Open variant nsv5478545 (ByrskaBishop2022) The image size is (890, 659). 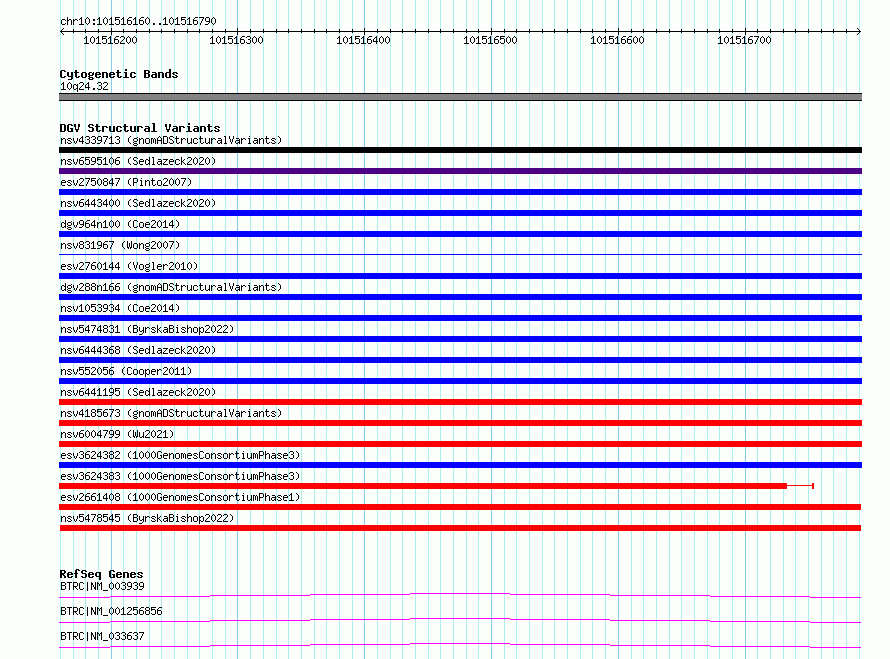click(147, 518)
